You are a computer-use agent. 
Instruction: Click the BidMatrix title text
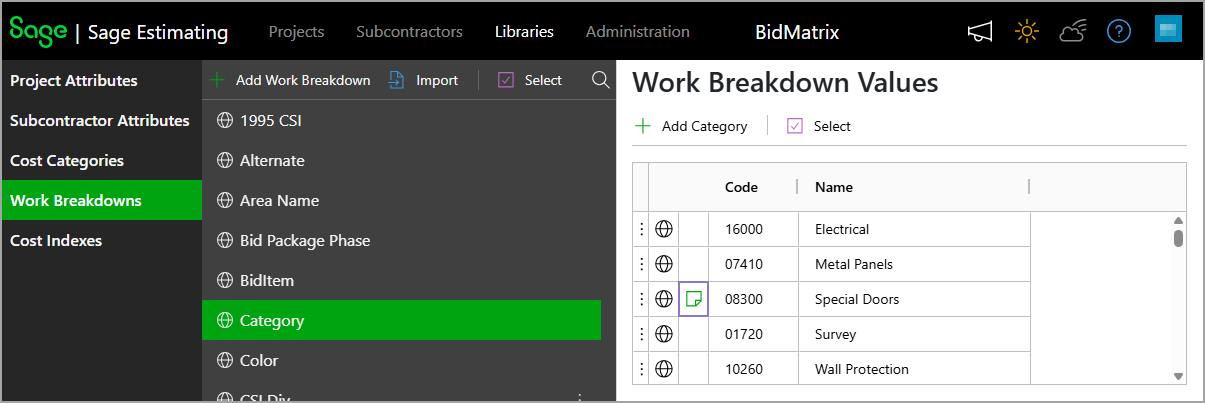point(797,32)
